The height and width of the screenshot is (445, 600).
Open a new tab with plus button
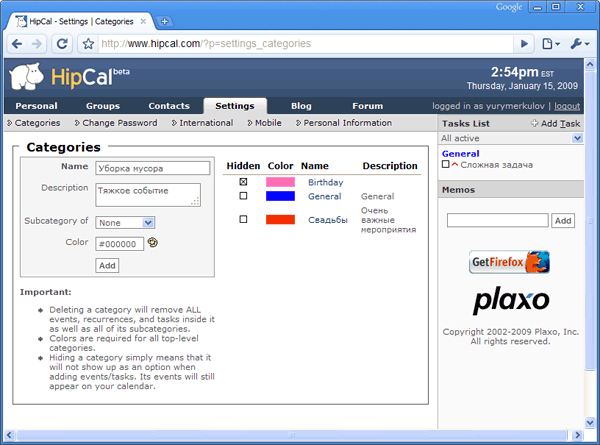point(164,21)
